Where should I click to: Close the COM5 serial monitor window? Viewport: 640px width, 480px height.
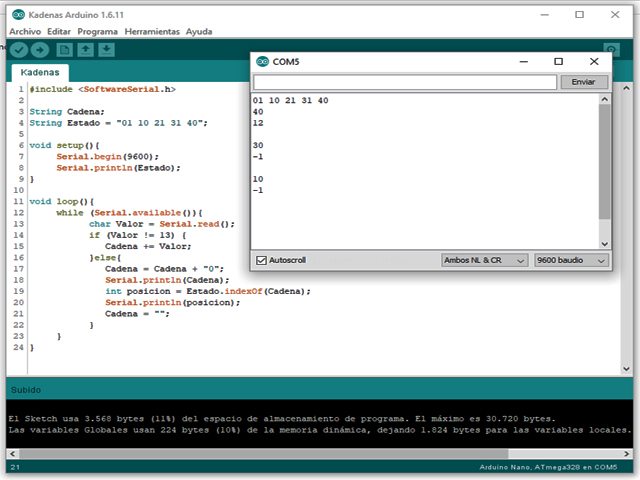coord(594,62)
